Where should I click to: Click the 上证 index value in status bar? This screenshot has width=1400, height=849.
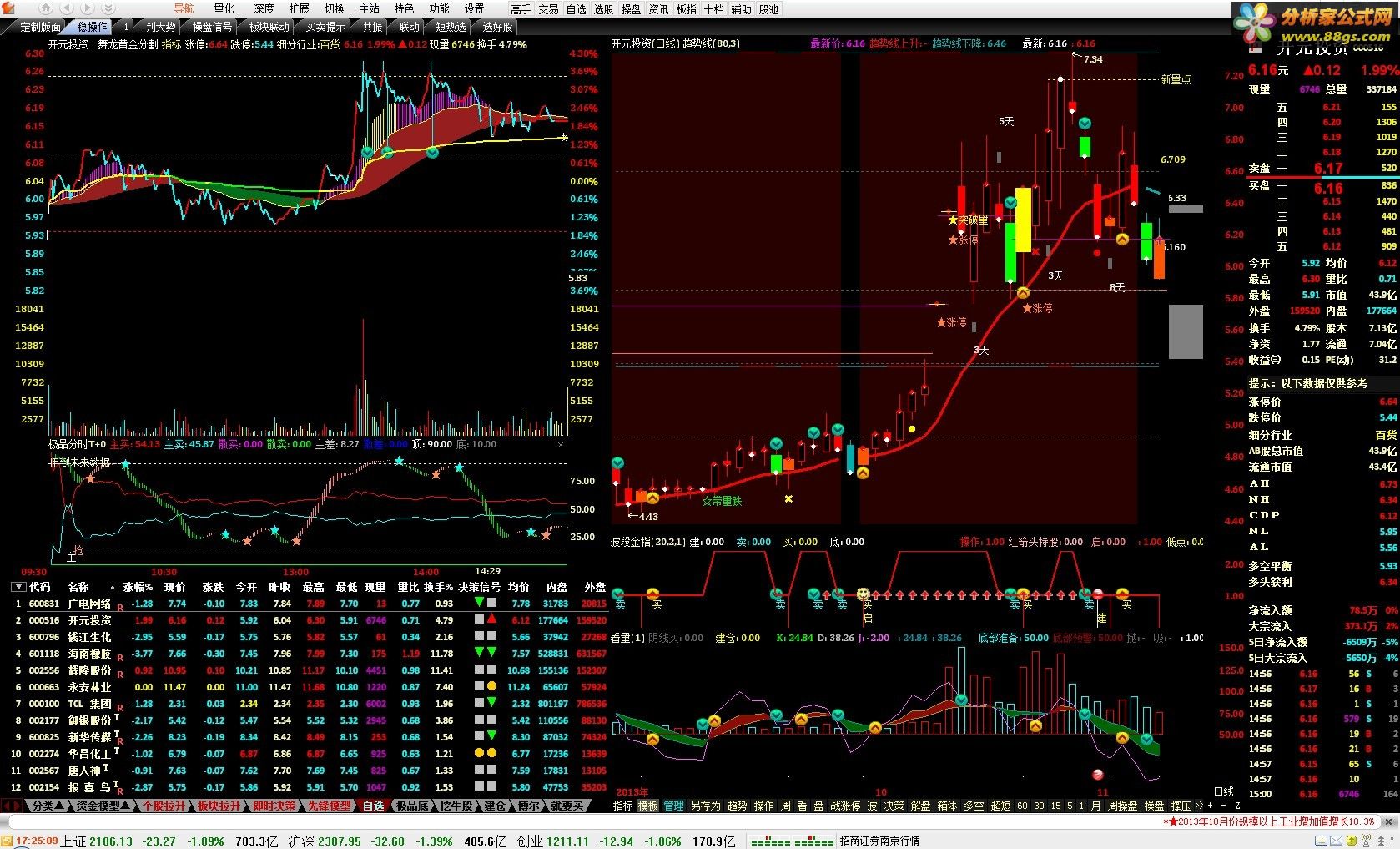coord(111,841)
